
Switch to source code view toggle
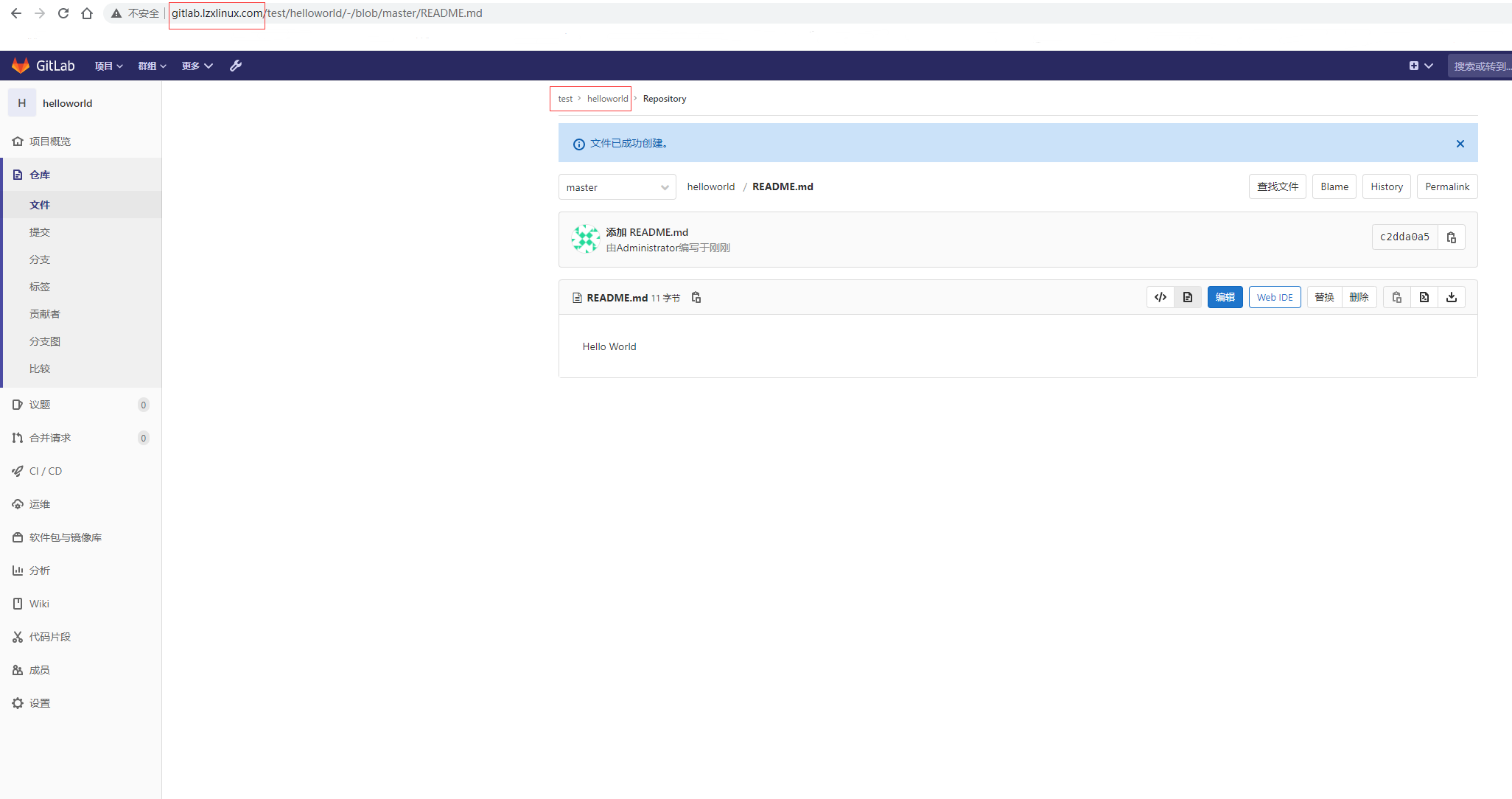(1161, 297)
